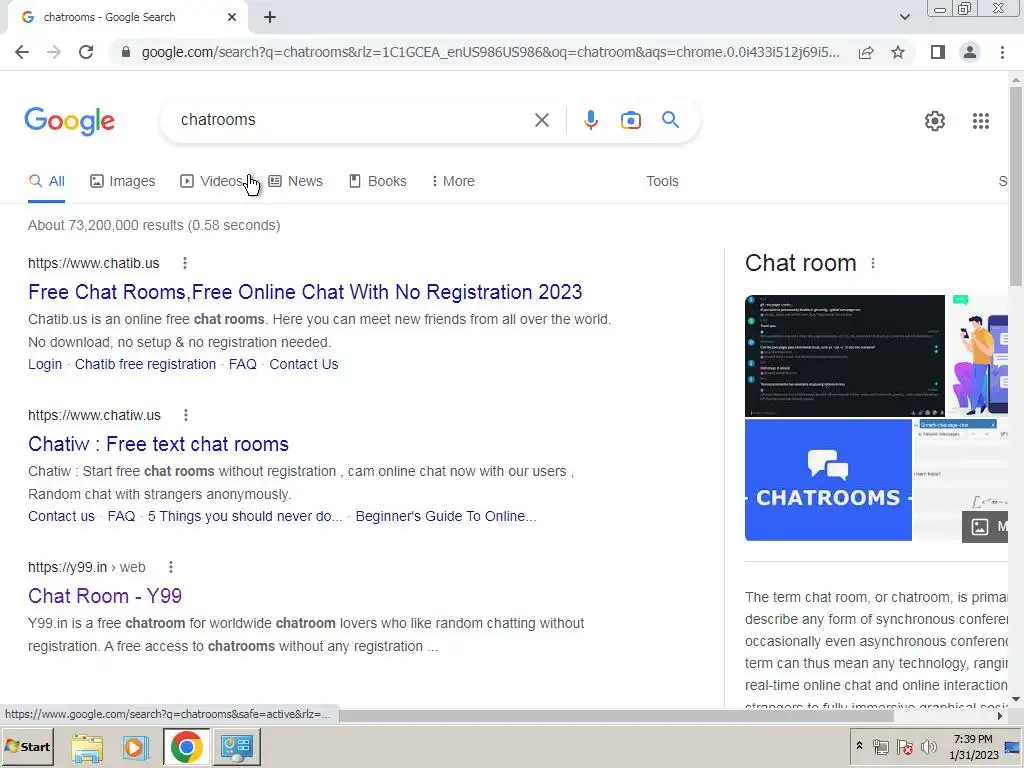Click the horizontal scrollbar
1024x768 pixels.
click(x=615, y=716)
